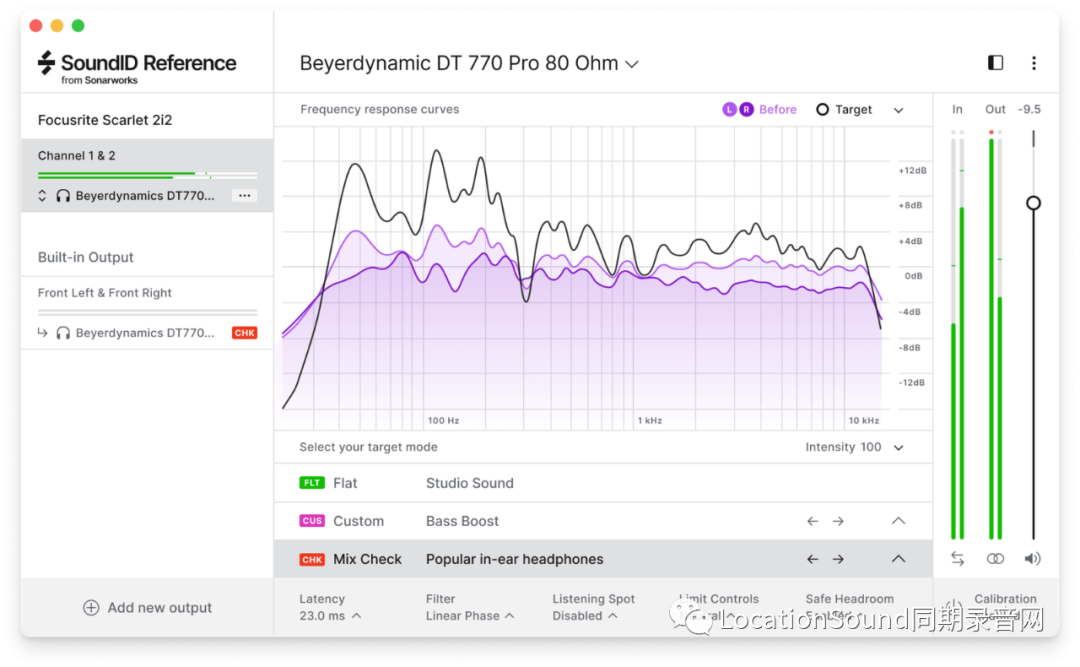
Task: Open the options button on Channel 1 & 2 headphones
Action: tap(244, 196)
